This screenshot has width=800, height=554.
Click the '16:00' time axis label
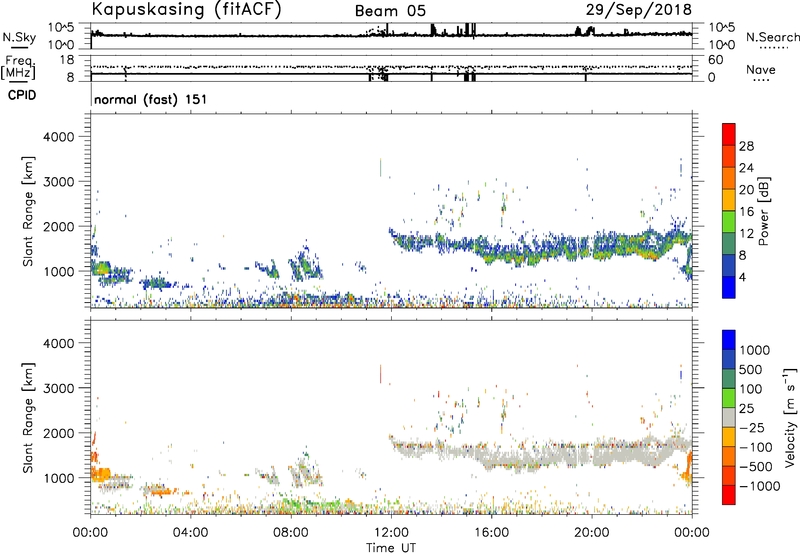(x=491, y=533)
